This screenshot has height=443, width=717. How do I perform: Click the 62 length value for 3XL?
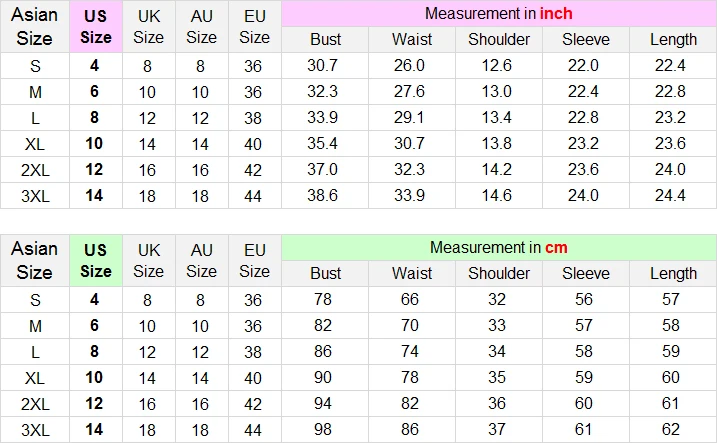coord(670,429)
